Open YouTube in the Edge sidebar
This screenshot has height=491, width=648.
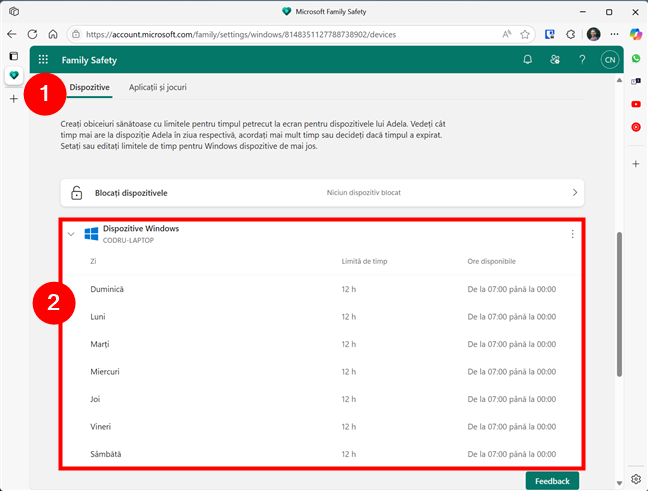[636, 104]
